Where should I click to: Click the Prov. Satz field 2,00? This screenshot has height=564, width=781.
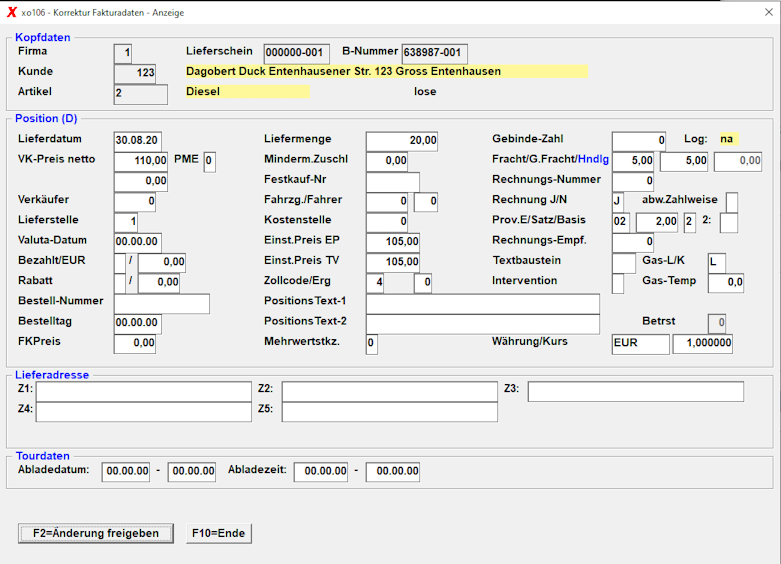pos(657,222)
